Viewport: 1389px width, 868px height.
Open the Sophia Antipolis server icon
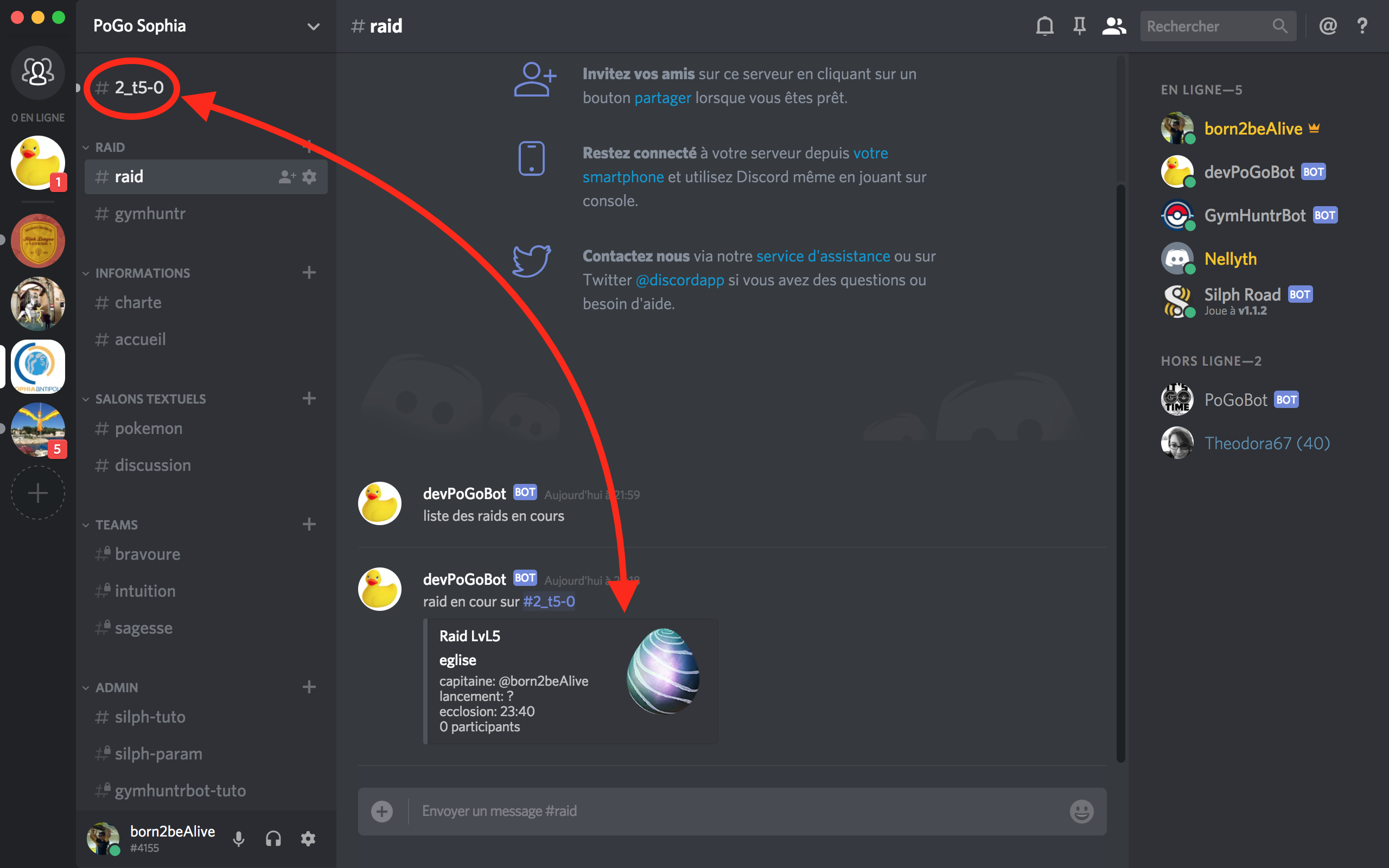(38, 366)
